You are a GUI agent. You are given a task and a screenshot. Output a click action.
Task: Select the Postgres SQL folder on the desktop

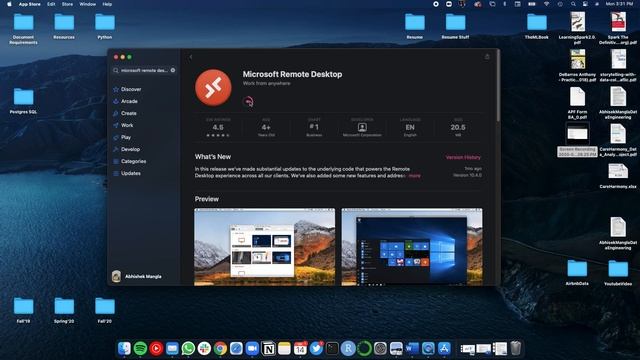tap(23, 100)
